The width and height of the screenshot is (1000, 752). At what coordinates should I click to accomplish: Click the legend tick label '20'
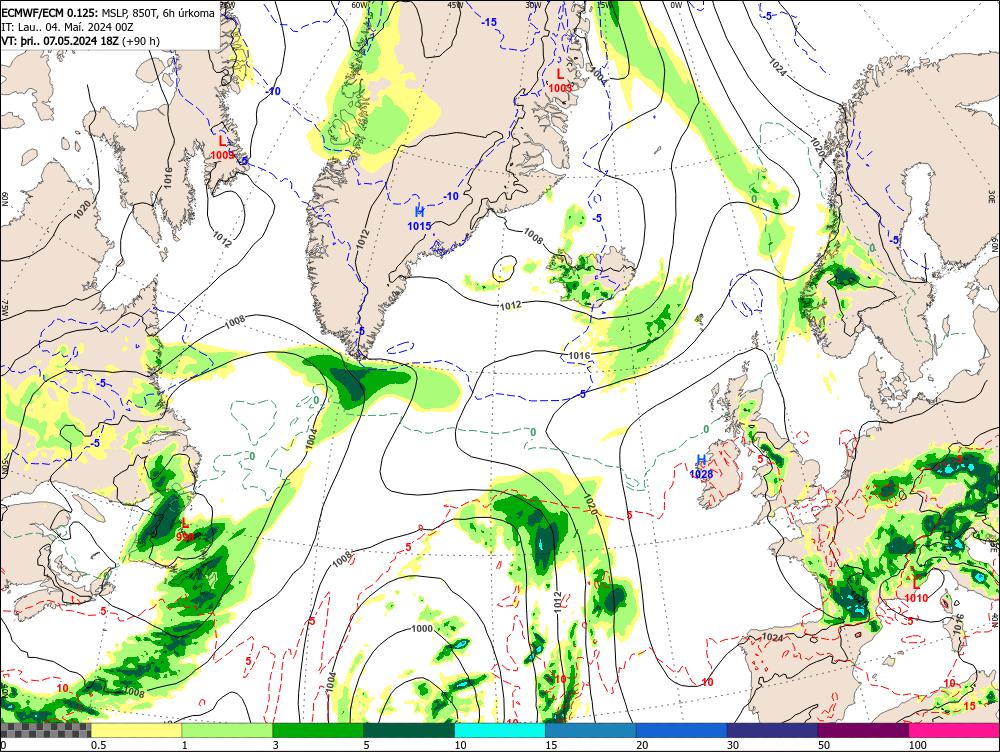tap(642, 745)
